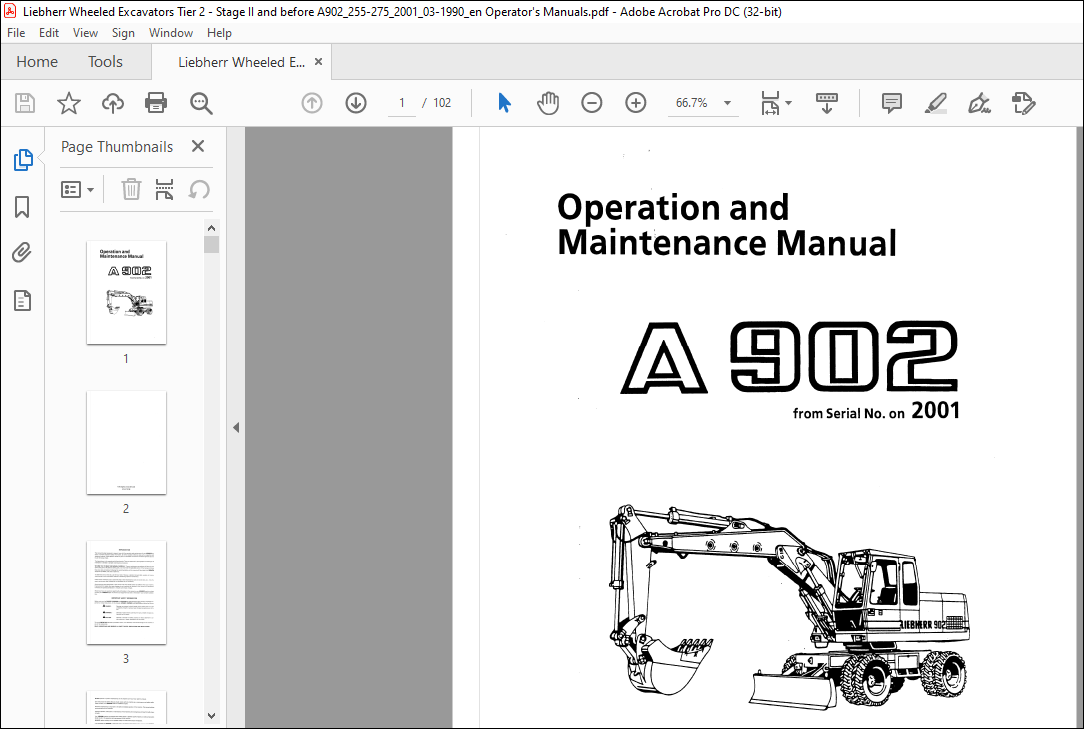Rotate page with thumbnail rotate icon
Viewport: 1084px width, 729px height.
pyautogui.click(x=199, y=189)
